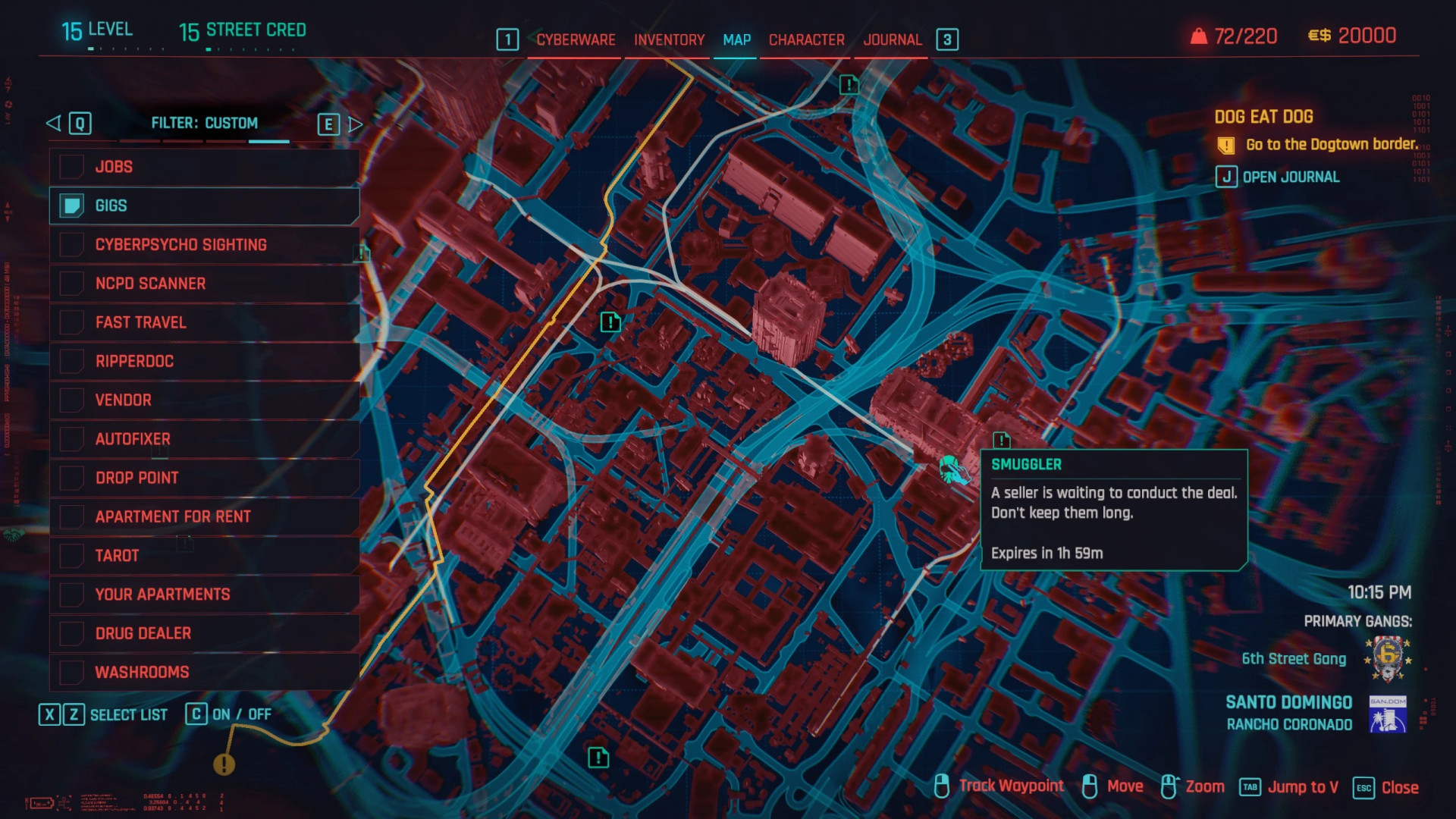1456x819 pixels.
Task: Click the Q key filter hint icon
Action: [80, 124]
